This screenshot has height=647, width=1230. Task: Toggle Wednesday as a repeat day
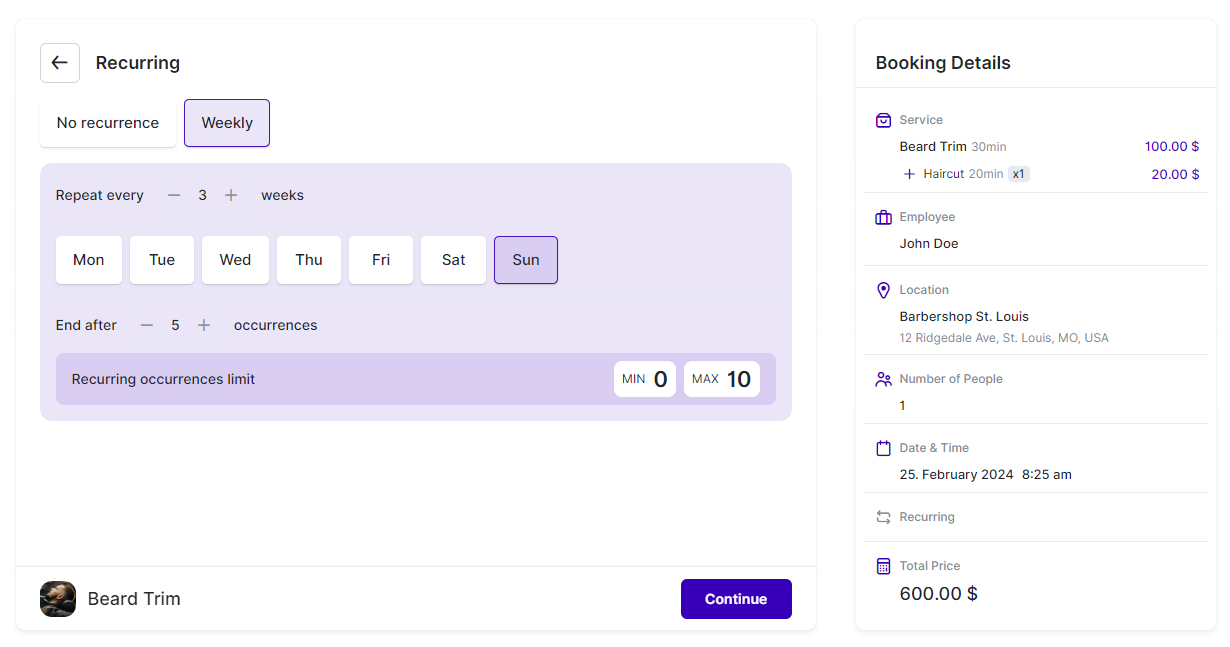coord(235,260)
